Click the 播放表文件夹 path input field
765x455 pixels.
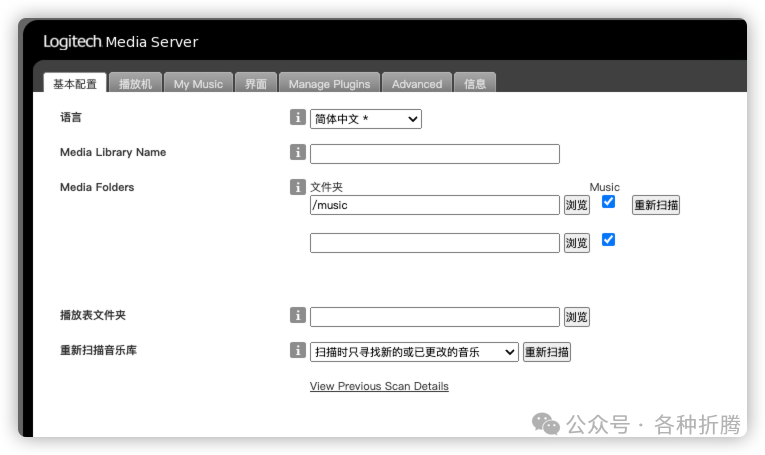[435, 317]
